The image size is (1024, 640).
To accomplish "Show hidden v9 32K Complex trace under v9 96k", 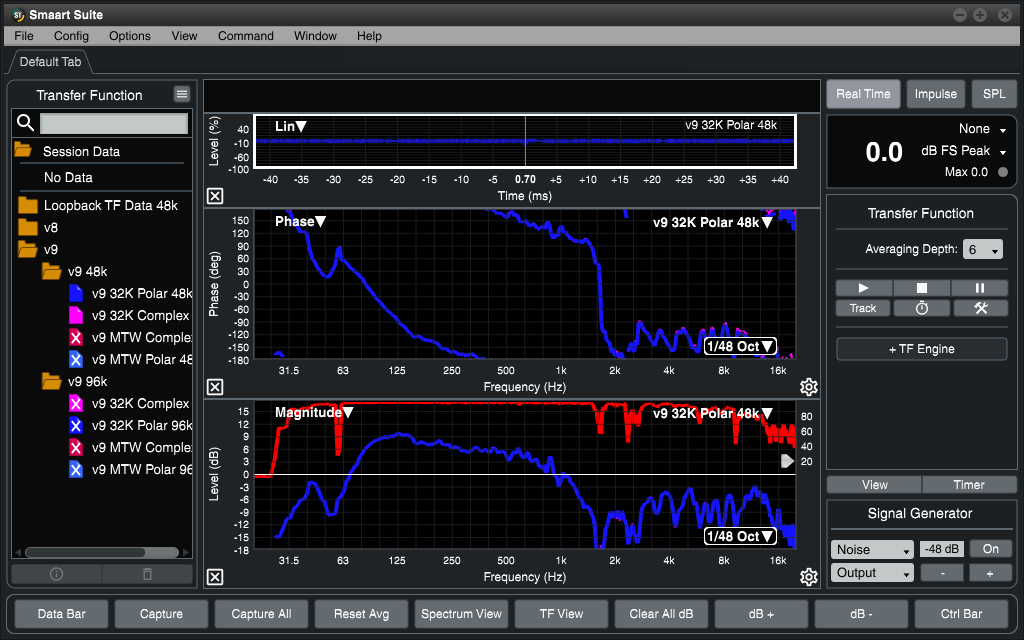I will [76, 404].
